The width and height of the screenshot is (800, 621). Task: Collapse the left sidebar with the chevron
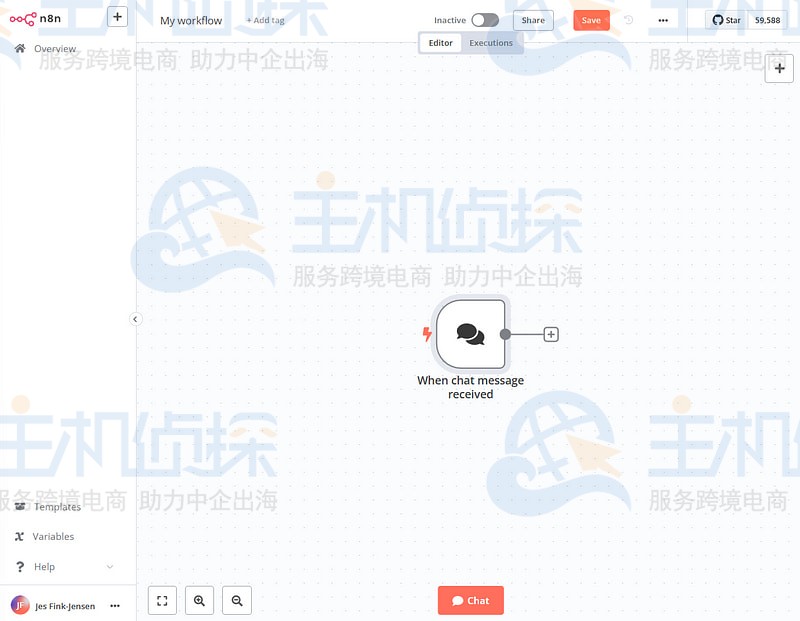pos(136,319)
